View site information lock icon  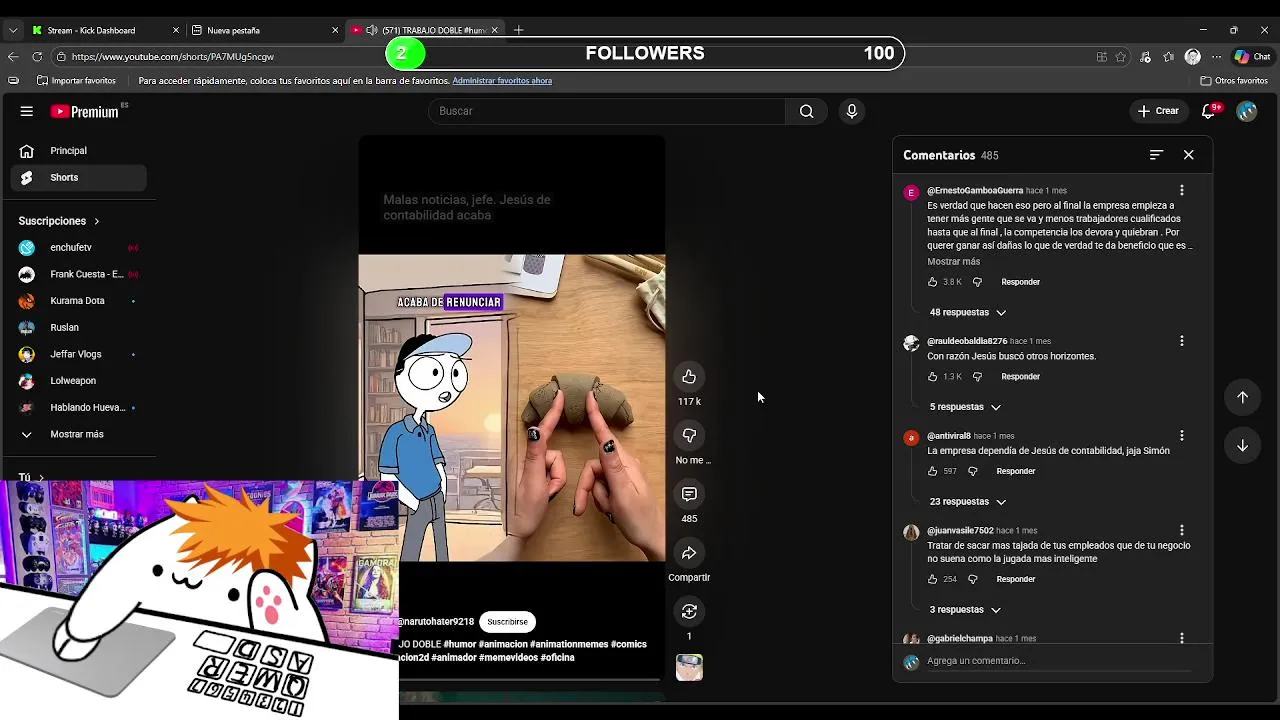(x=61, y=57)
